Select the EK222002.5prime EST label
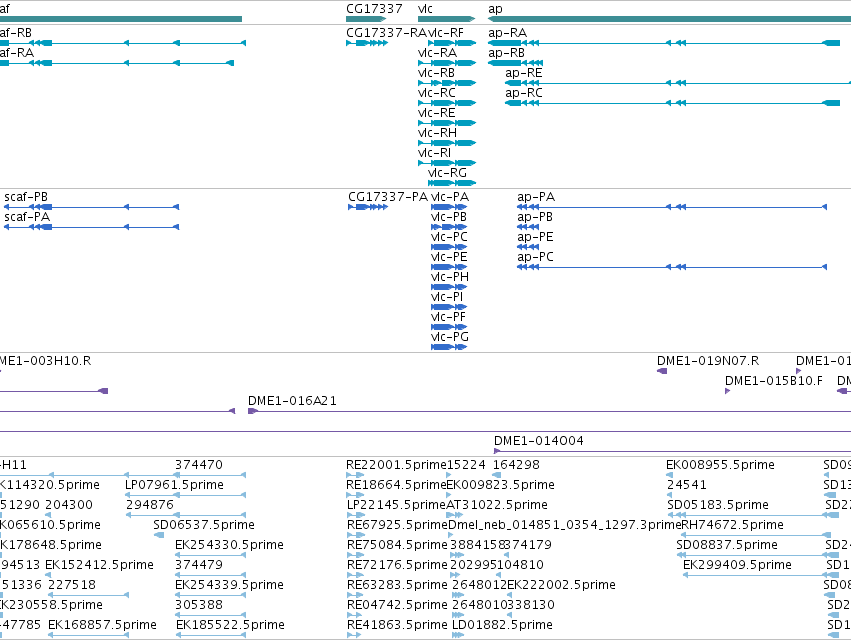This screenshot has width=851, height=640. (561, 585)
